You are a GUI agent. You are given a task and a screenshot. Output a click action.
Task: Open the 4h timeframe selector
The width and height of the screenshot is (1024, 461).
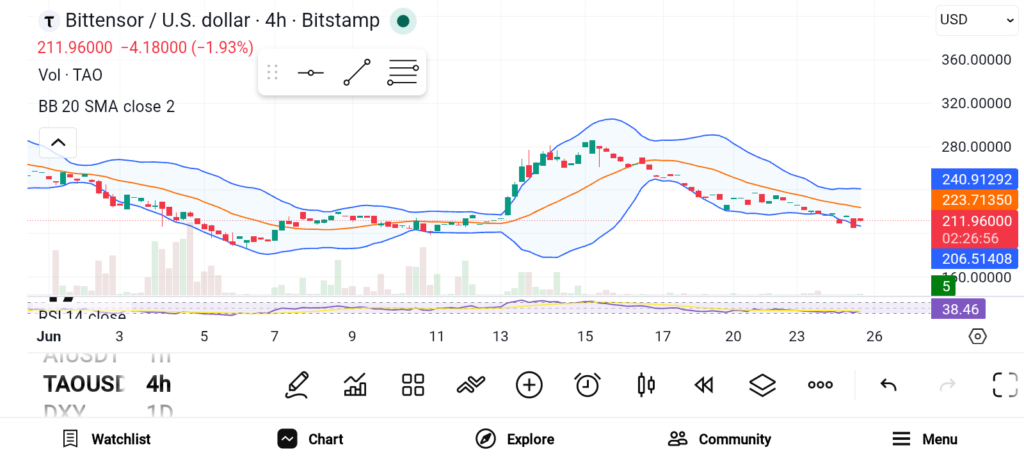[x=158, y=384]
